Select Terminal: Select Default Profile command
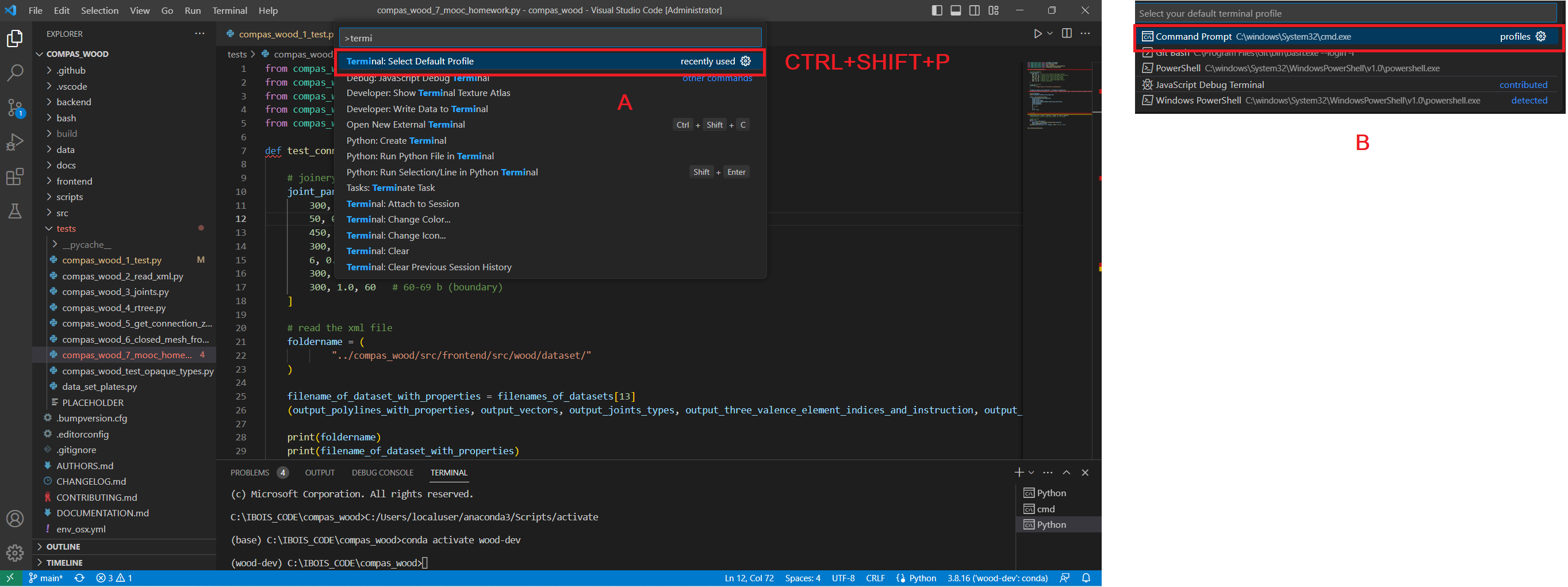 (x=409, y=62)
